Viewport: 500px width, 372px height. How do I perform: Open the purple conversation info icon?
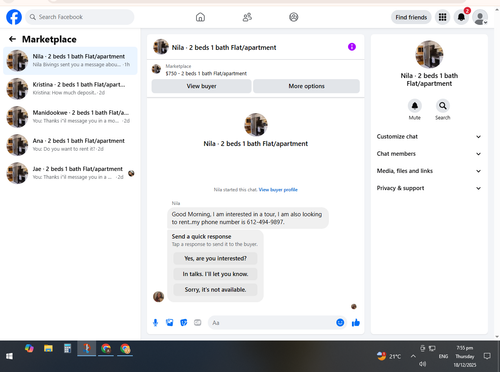coord(352,47)
